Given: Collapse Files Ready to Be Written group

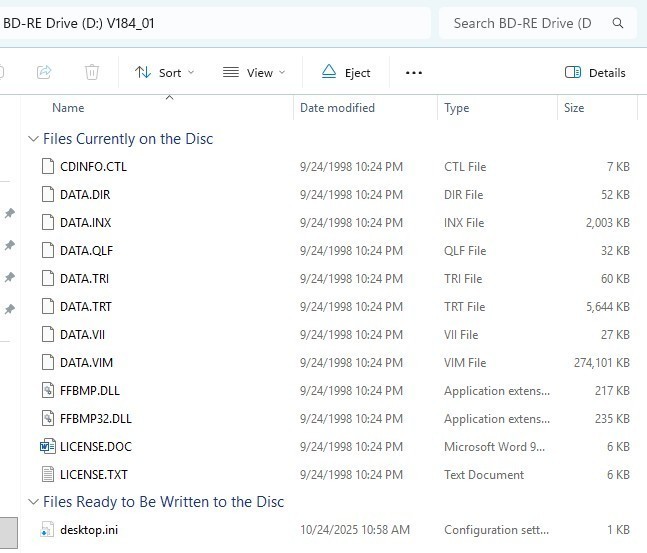Looking at the screenshot, I should pos(34,502).
